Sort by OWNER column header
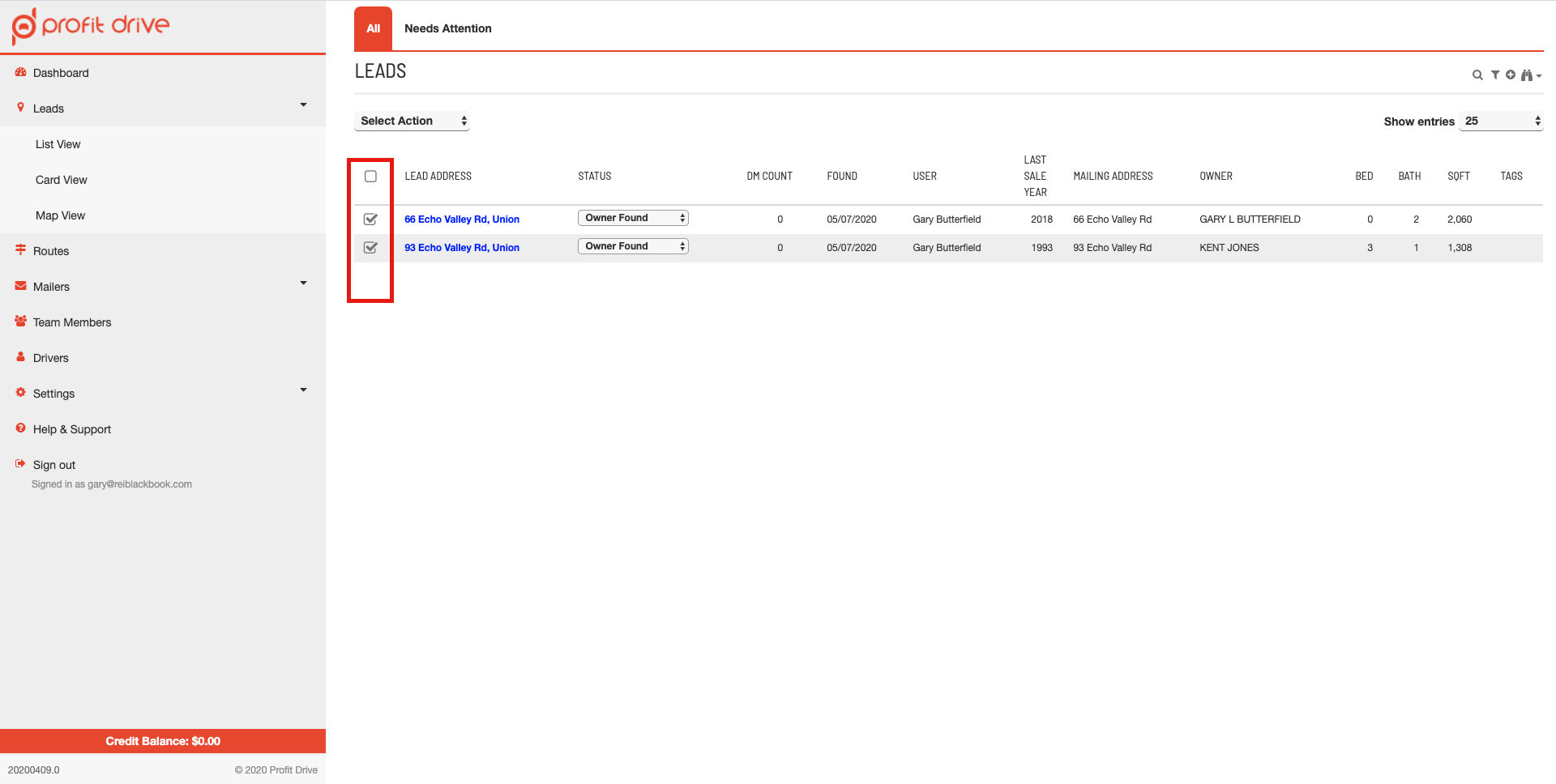Image resolution: width=1556 pixels, height=784 pixels. click(1216, 176)
